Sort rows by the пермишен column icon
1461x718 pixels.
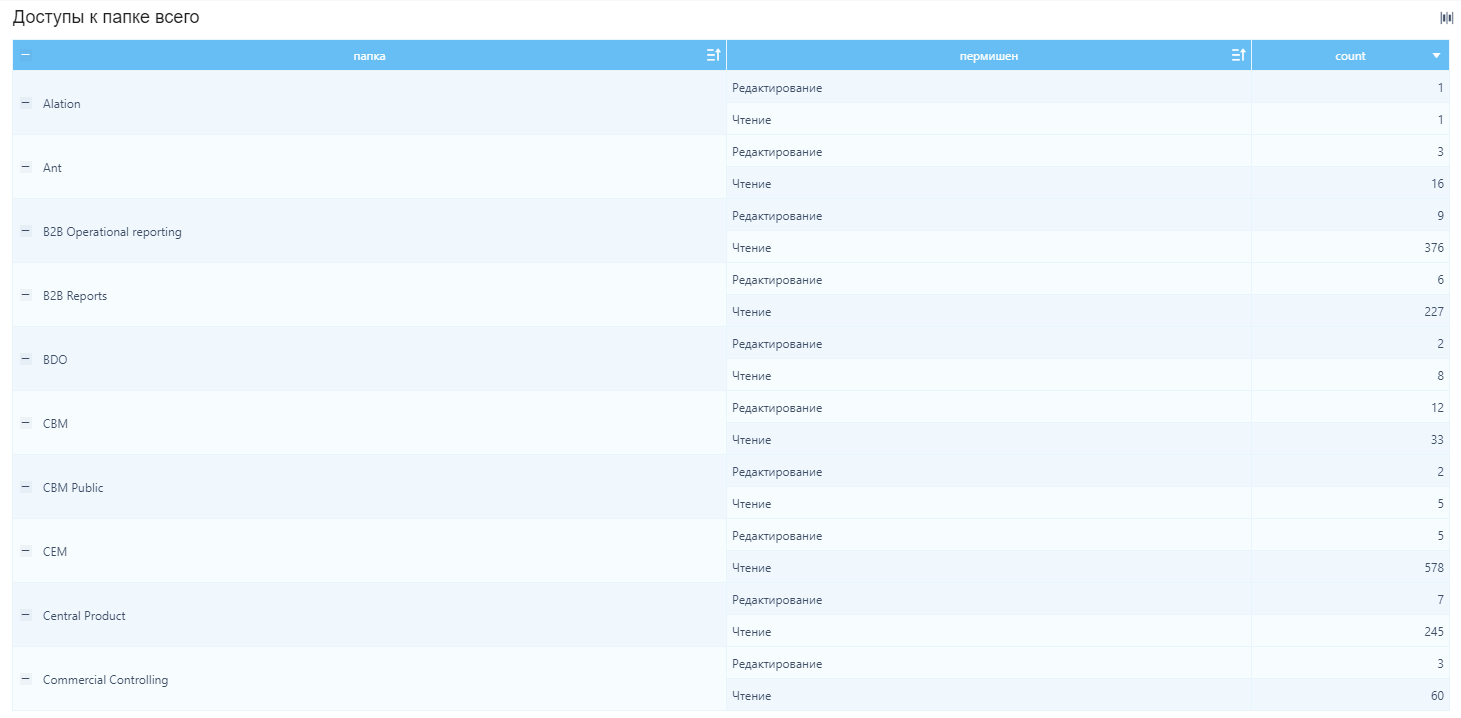tap(1238, 56)
